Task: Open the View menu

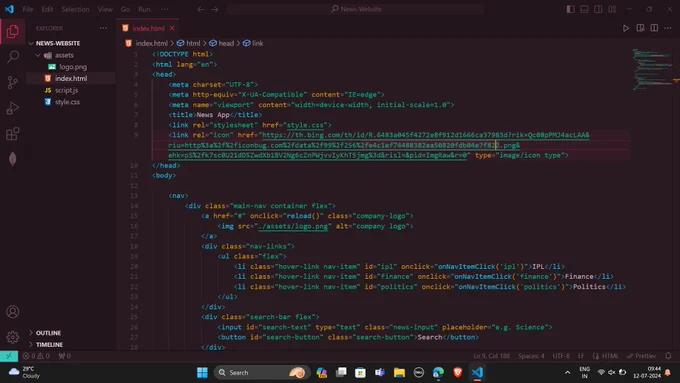Action: 105,9
